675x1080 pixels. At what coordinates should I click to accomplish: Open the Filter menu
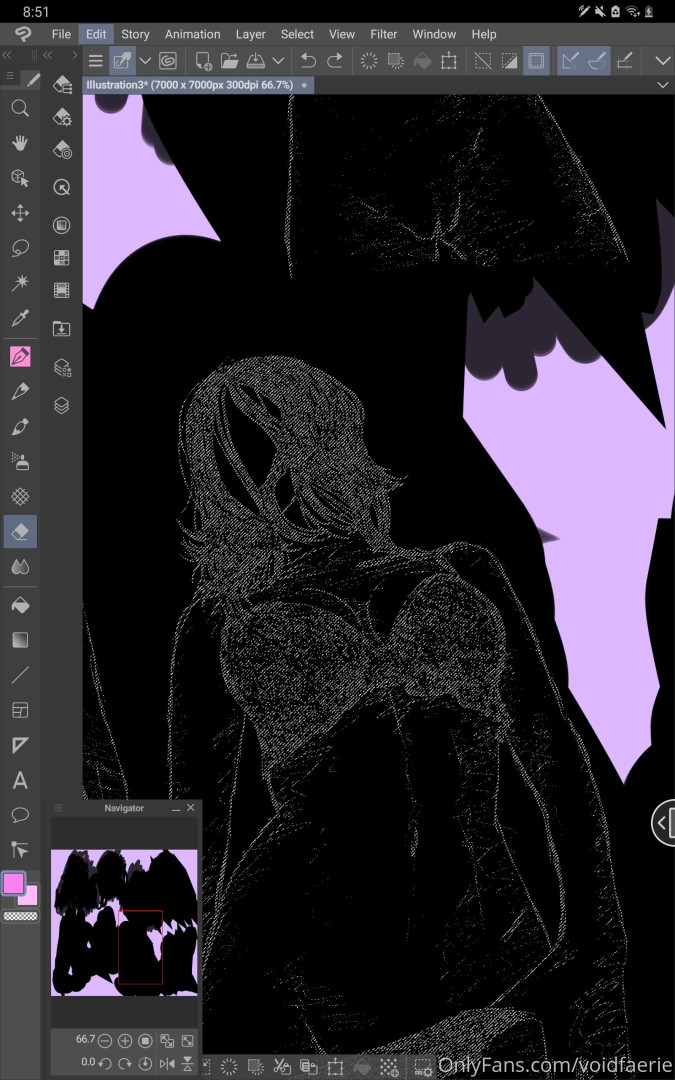(383, 34)
